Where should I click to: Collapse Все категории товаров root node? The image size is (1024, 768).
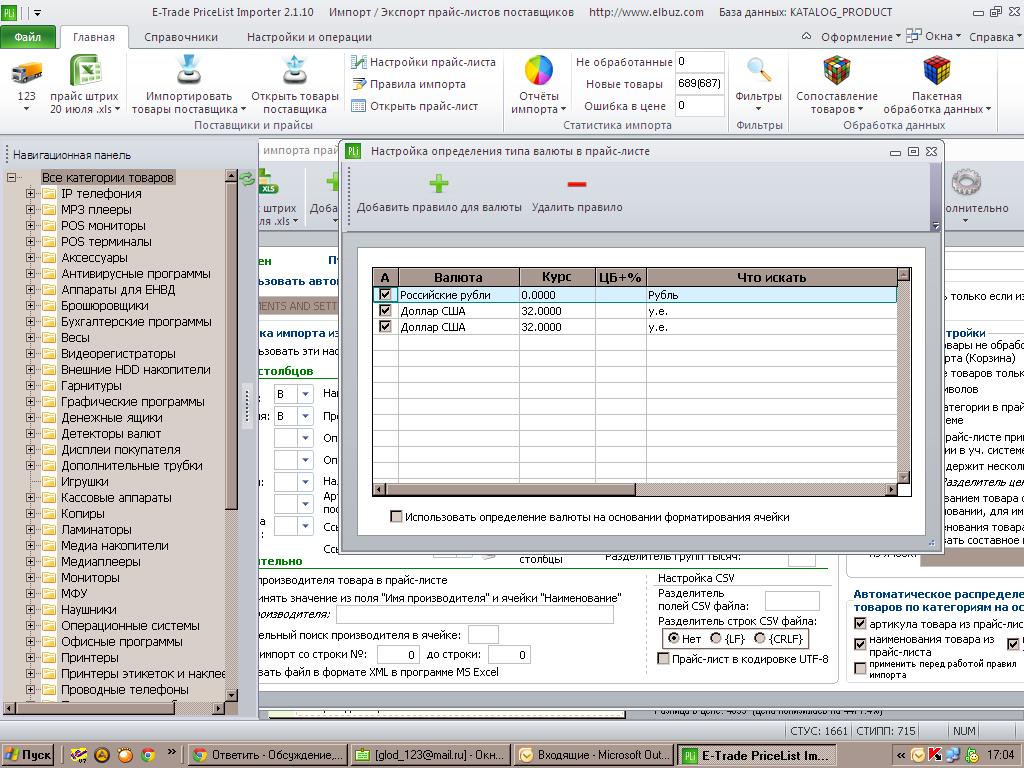[x=11, y=177]
